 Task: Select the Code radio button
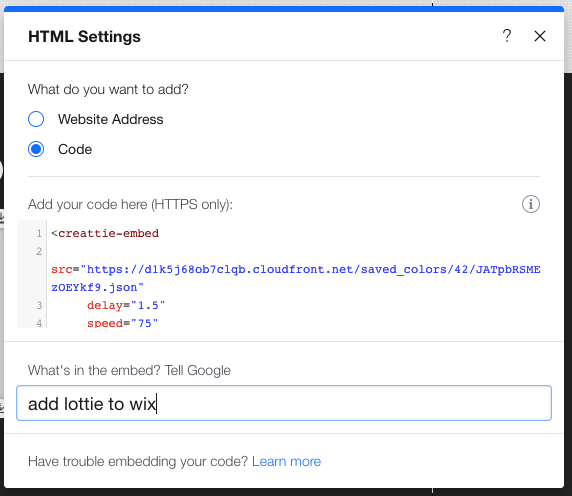[36, 149]
